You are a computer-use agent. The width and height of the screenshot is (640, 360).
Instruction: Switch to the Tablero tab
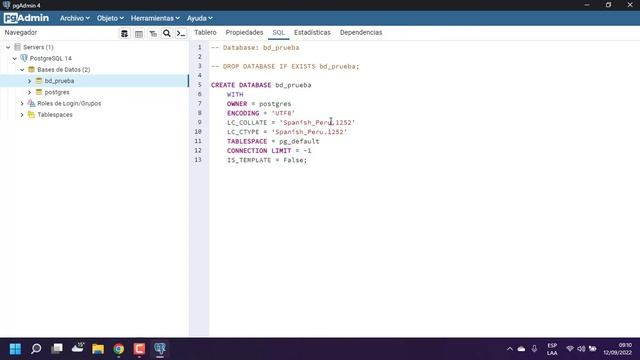tap(205, 33)
